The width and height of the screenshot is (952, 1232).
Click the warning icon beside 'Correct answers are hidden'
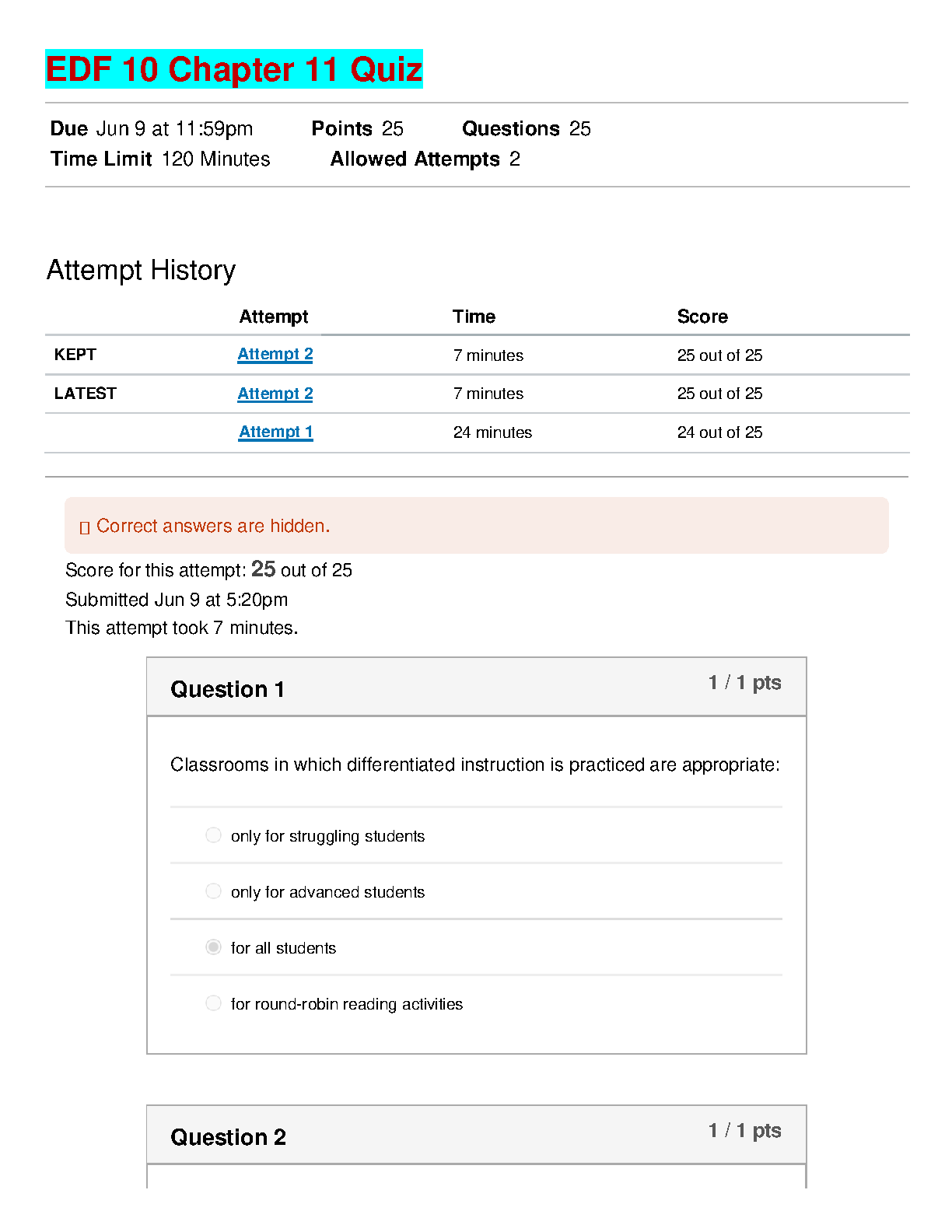pyautogui.click(x=85, y=527)
